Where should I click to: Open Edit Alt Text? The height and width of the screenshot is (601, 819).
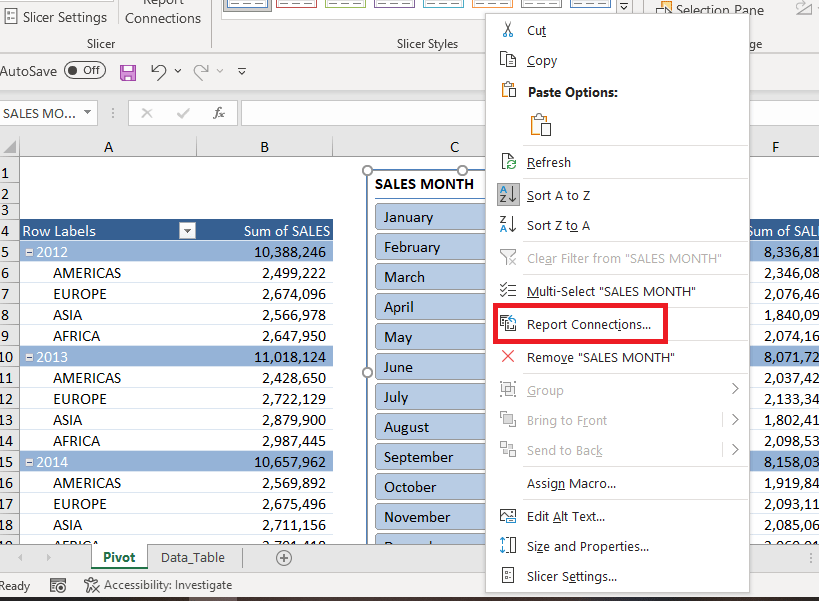click(x=617, y=516)
